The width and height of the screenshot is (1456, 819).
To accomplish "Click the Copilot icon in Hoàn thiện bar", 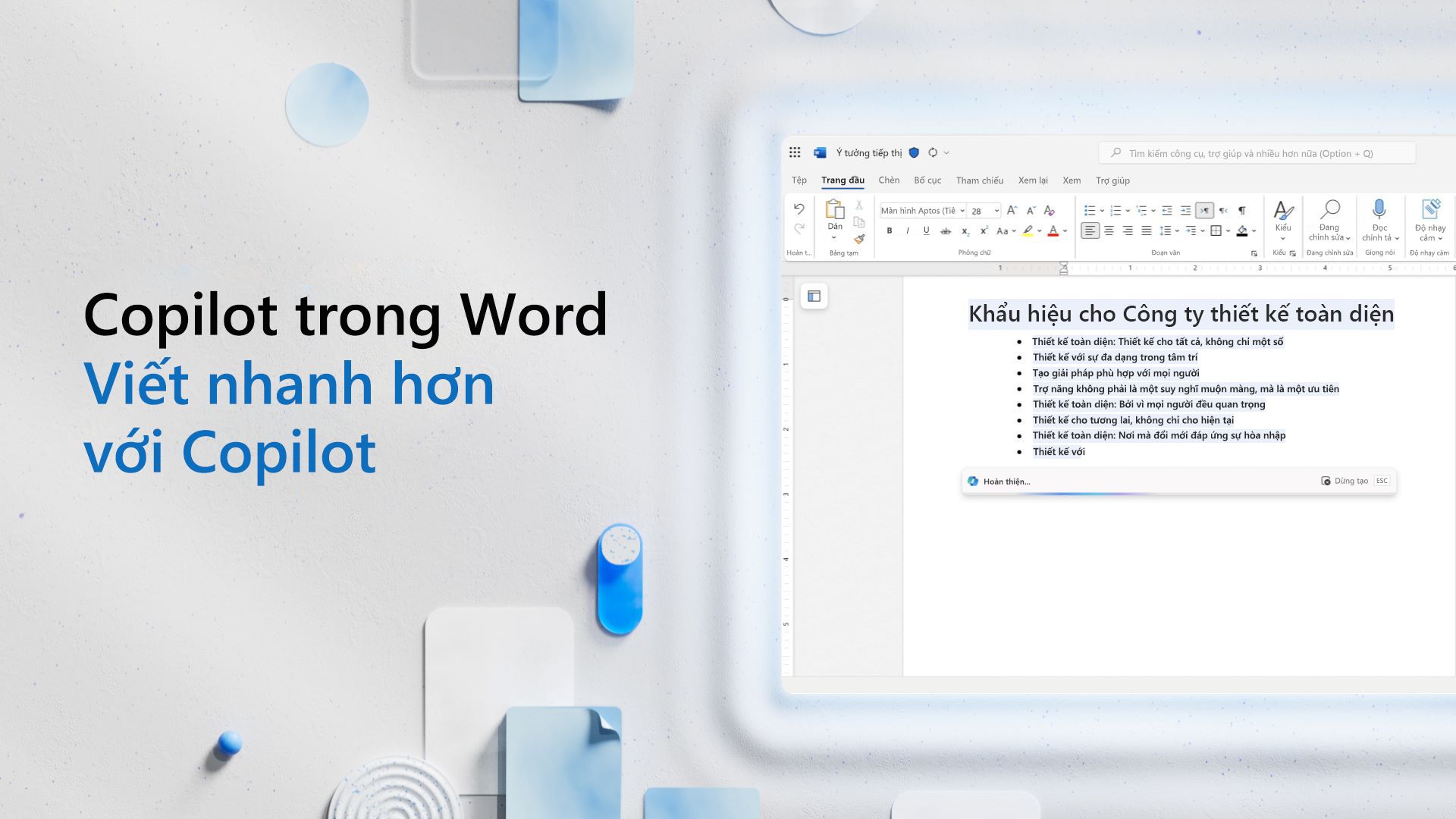I will click(973, 481).
